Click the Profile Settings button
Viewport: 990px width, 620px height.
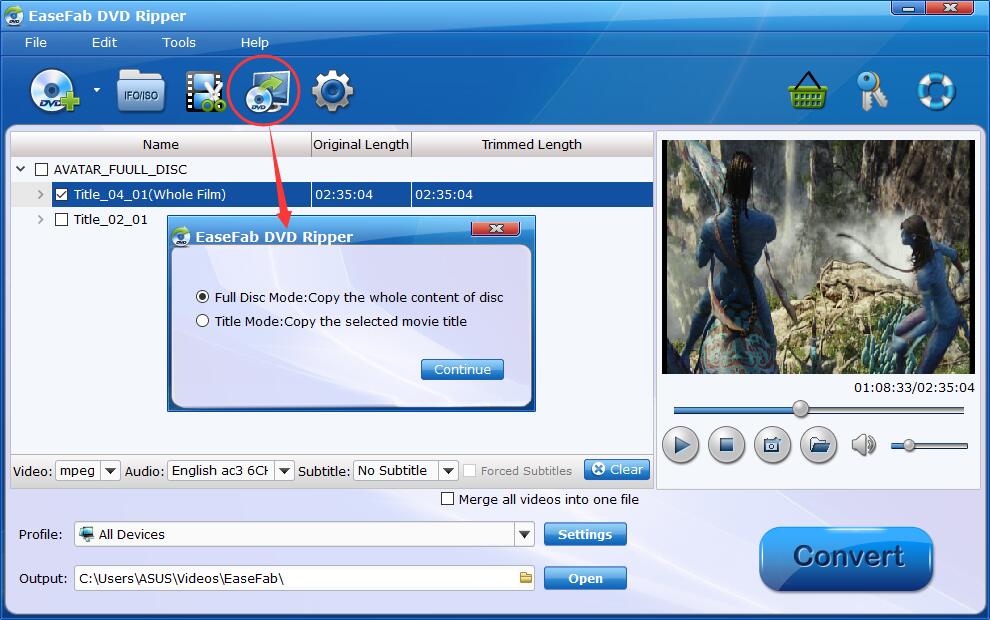pyautogui.click(x=585, y=534)
